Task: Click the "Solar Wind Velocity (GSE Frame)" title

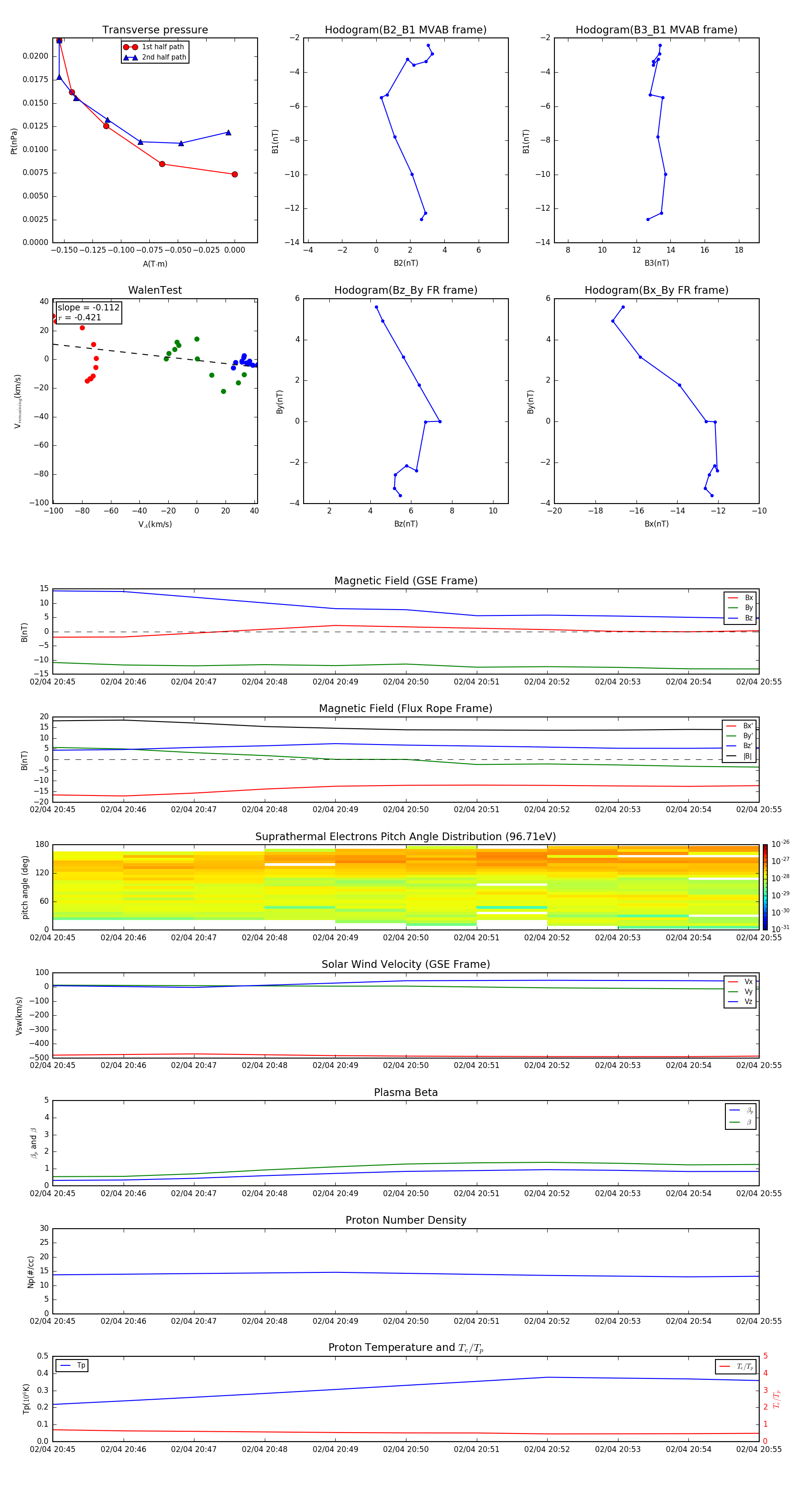Action: point(406,964)
